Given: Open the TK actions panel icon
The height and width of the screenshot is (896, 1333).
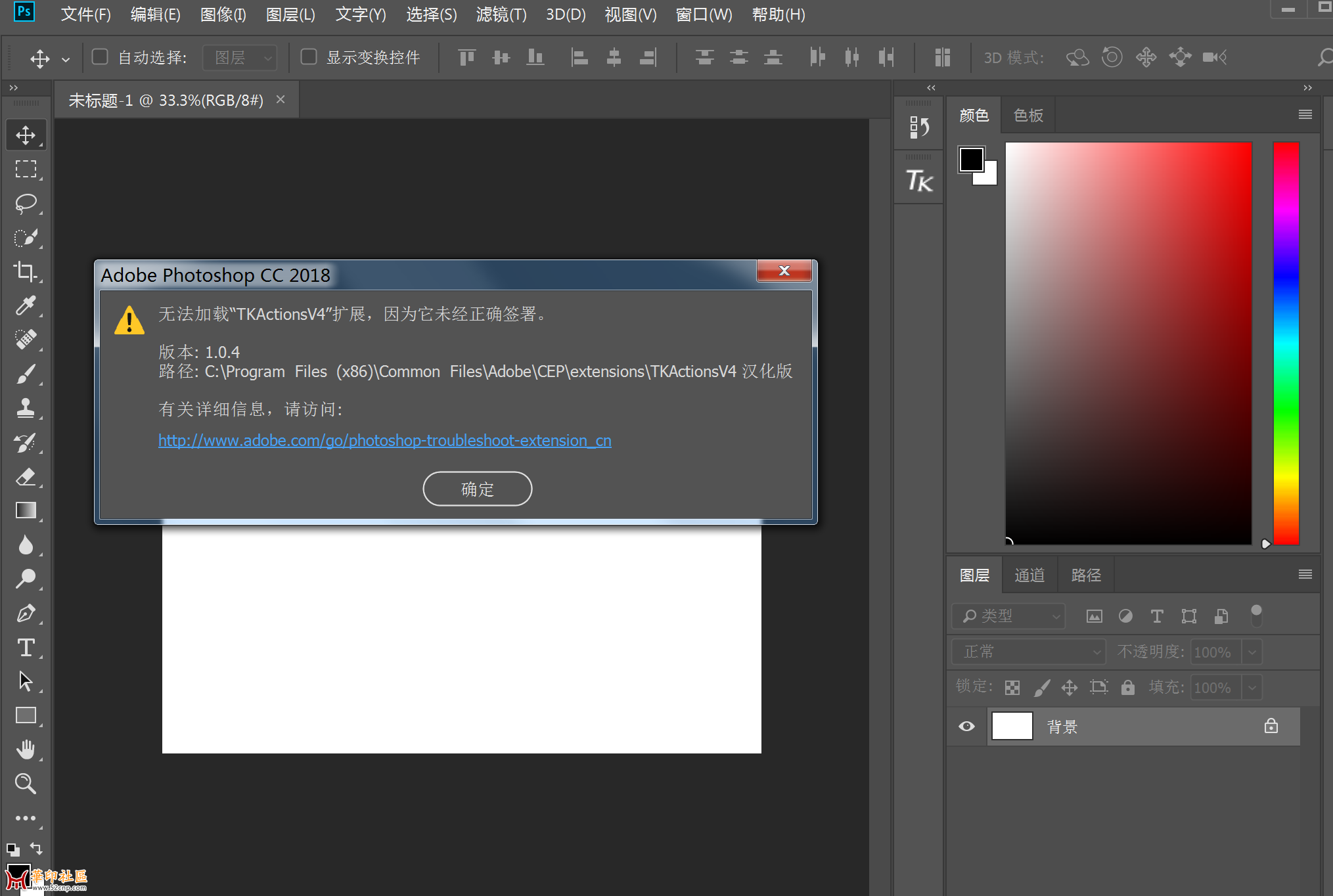Looking at the screenshot, I should pyautogui.click(x=919, y=181).
